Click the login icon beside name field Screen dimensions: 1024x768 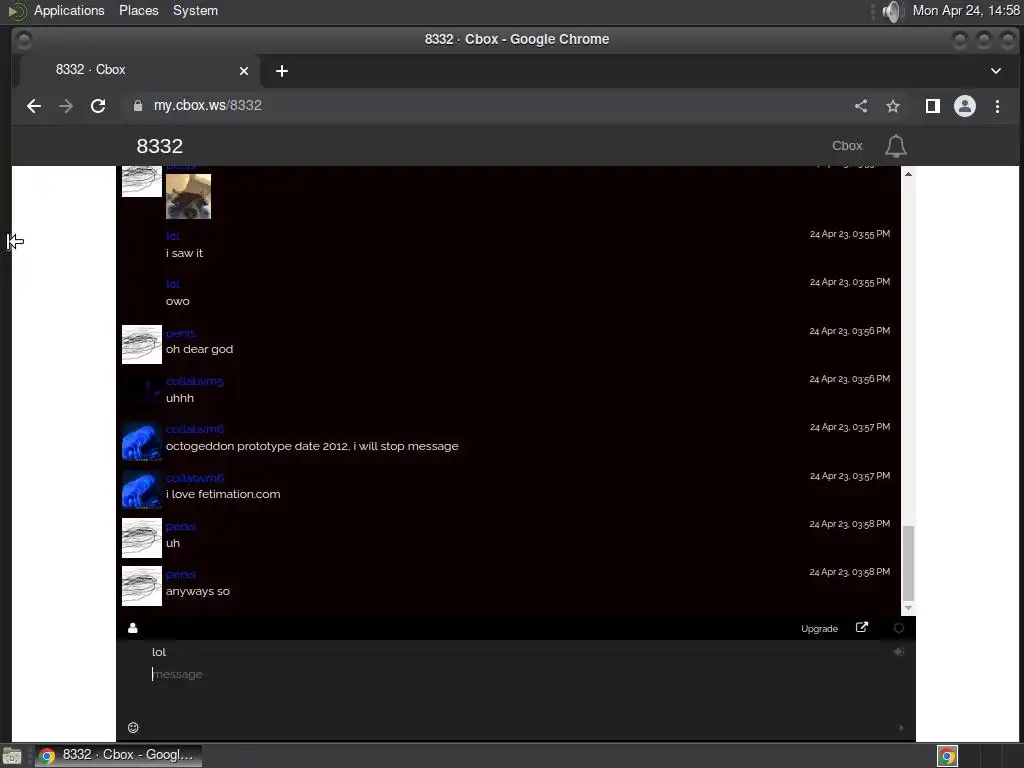coord(899,651)
